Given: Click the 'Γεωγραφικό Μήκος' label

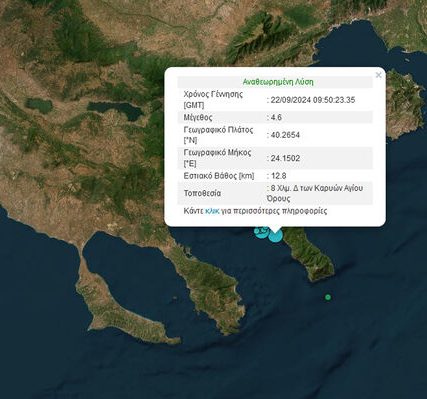Looking at the screenshot, I should pos(217,153).
